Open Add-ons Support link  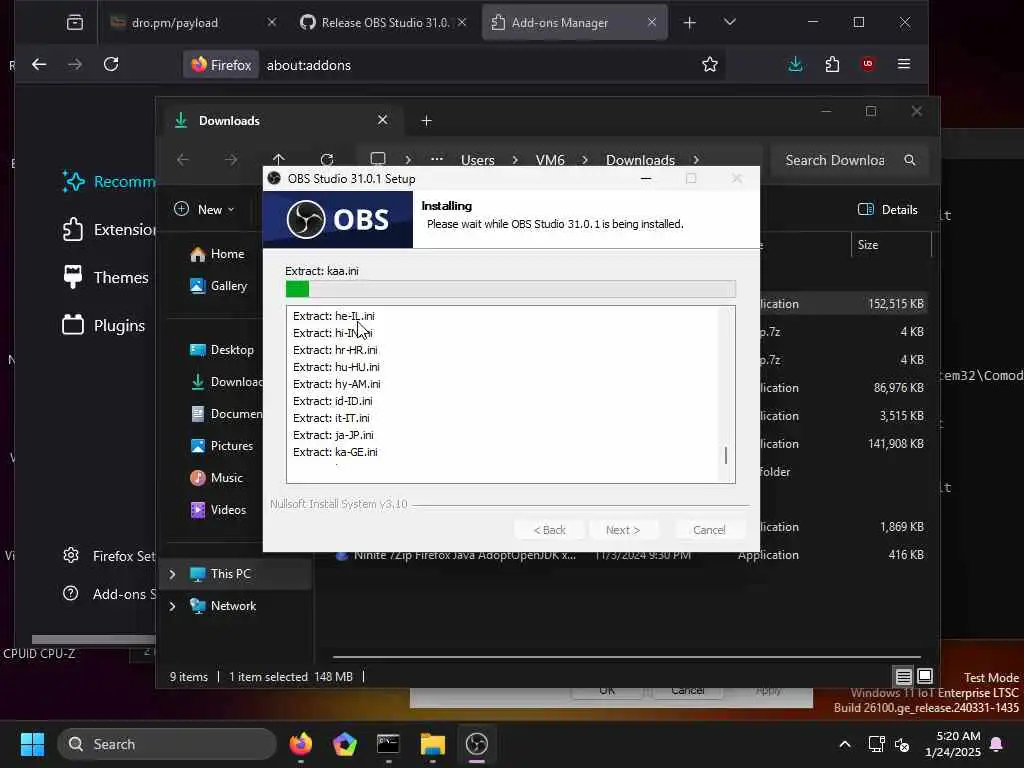(x=109, y=594)
